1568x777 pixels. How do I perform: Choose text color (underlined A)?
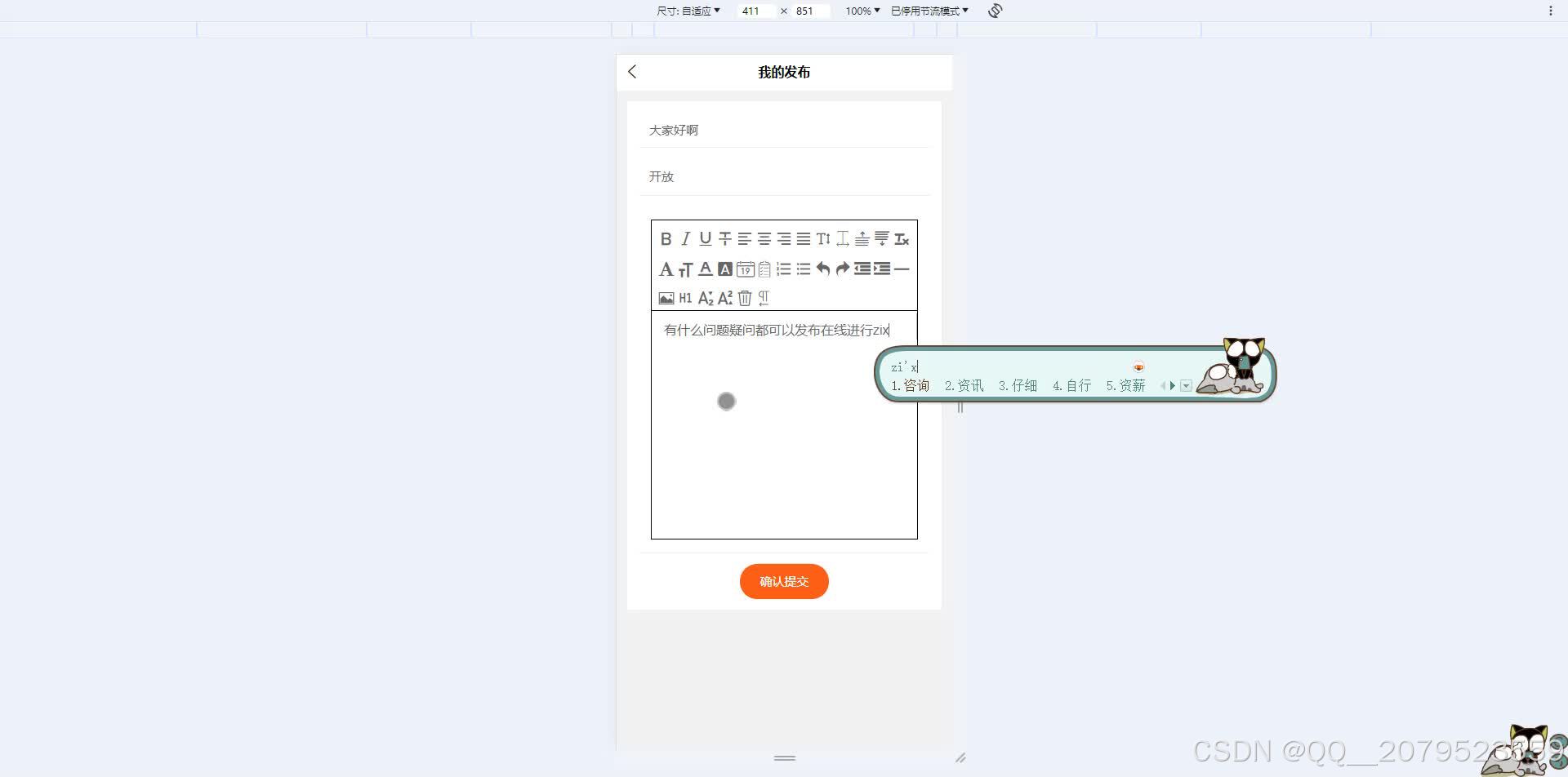point(705,269)
